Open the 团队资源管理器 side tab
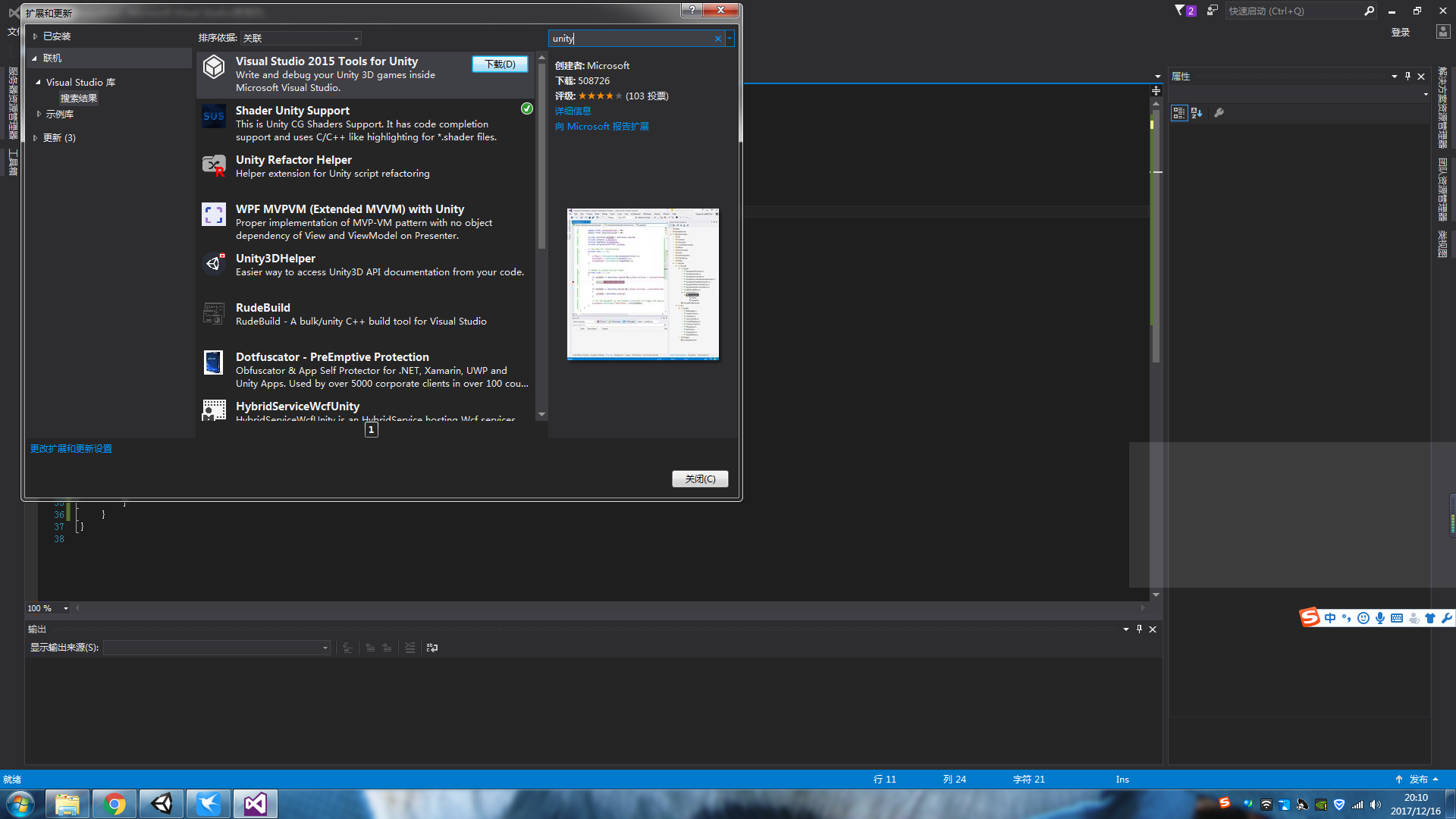This screenshot has width=1456, height=819. pos(1442,190)
